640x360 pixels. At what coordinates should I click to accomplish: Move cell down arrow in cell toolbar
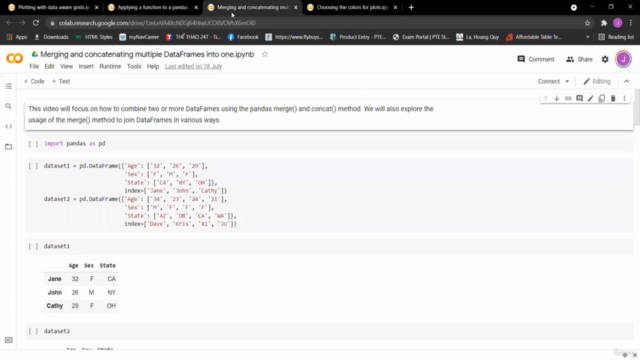click(557, 98)
